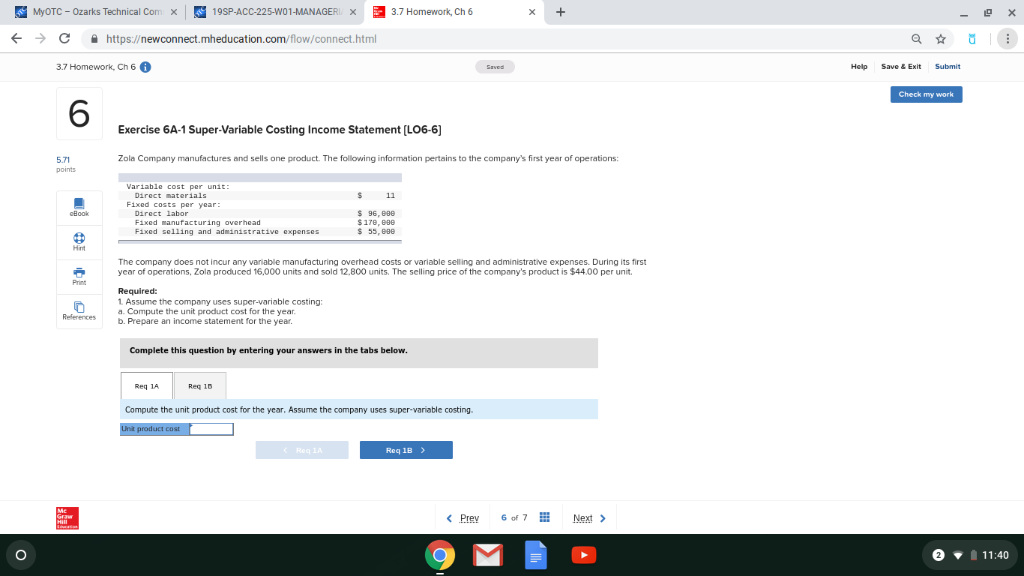This screenshot has height=576, width=1024.
Task: Open the question grid navigator icon
Action: coord(545,517)
